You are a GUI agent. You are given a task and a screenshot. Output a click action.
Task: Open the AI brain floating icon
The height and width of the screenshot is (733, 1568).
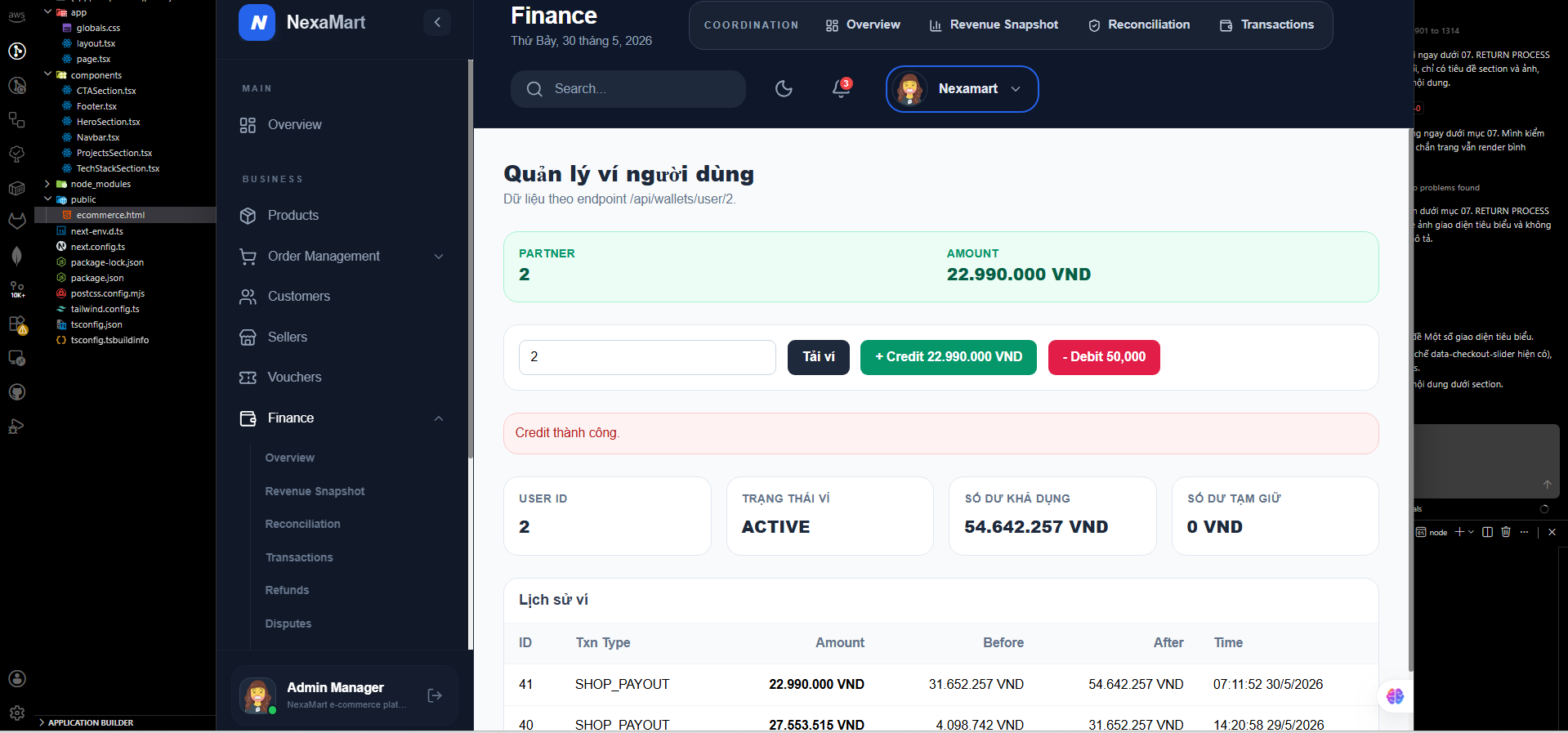coord(1395,696)
